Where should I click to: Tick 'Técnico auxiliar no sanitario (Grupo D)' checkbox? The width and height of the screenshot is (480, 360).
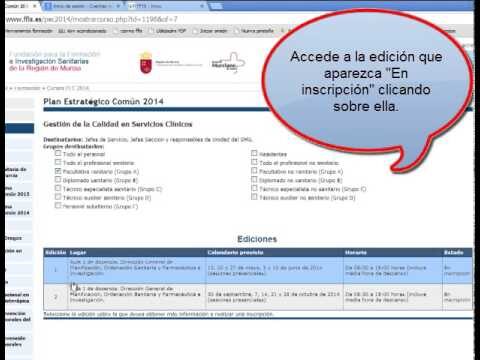click(254, 197)
